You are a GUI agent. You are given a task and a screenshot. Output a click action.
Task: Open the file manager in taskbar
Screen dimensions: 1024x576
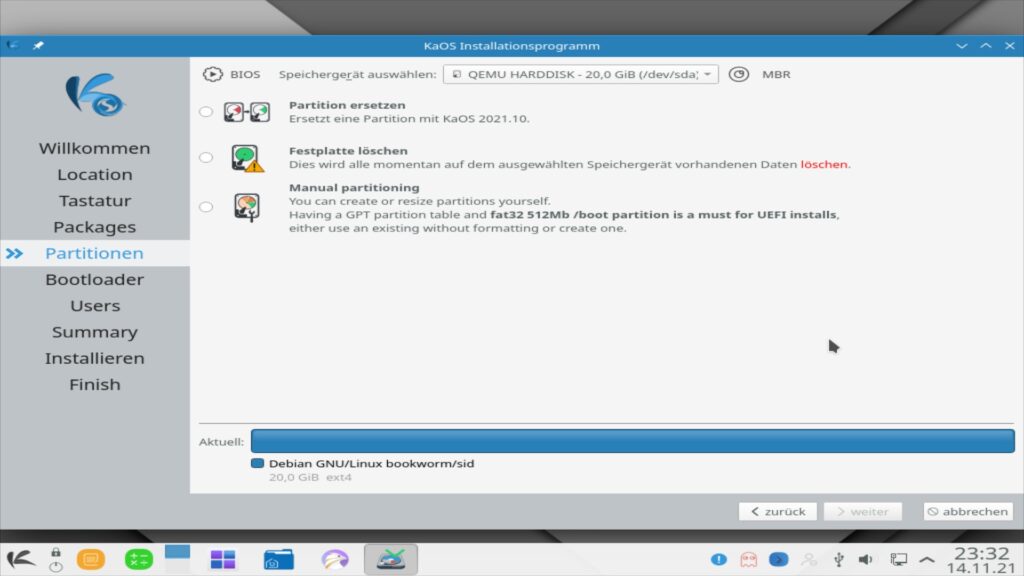point(279,560)
